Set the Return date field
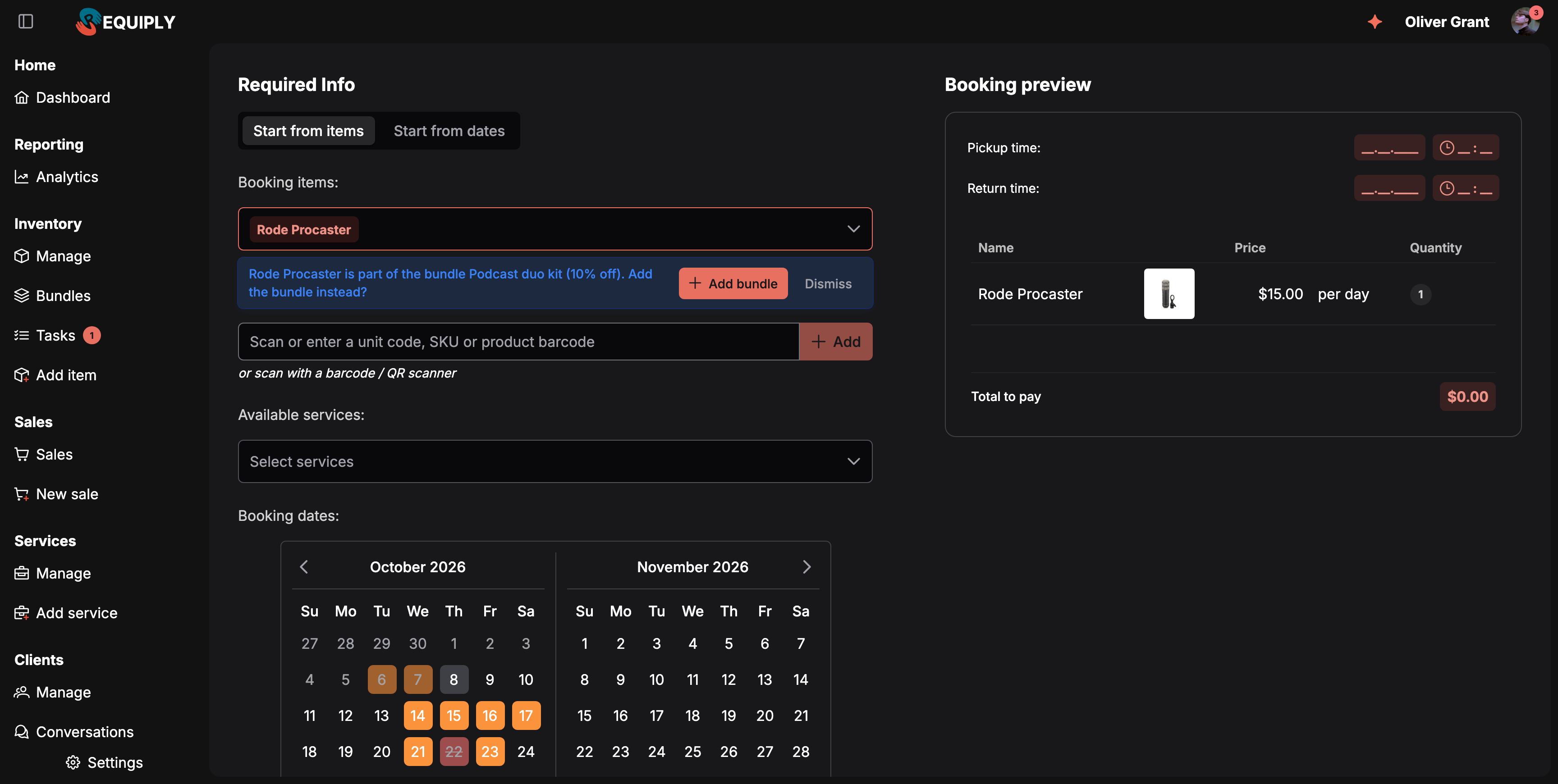Image resolution: width=1558 pixels, height=784 pixels. 1389,188
